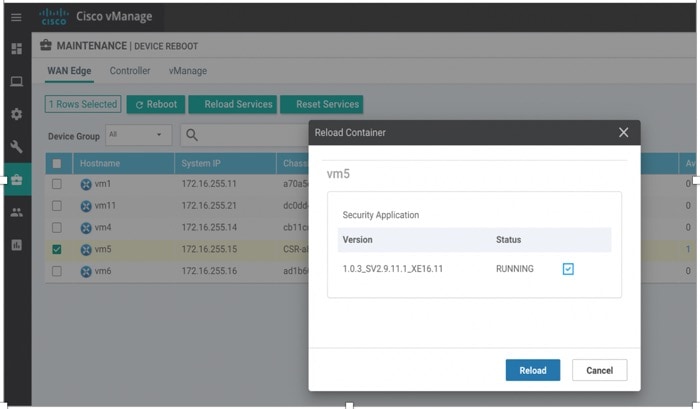Click the Reload Services button
The height and width of the screenshot is (409, 700).
233,104
